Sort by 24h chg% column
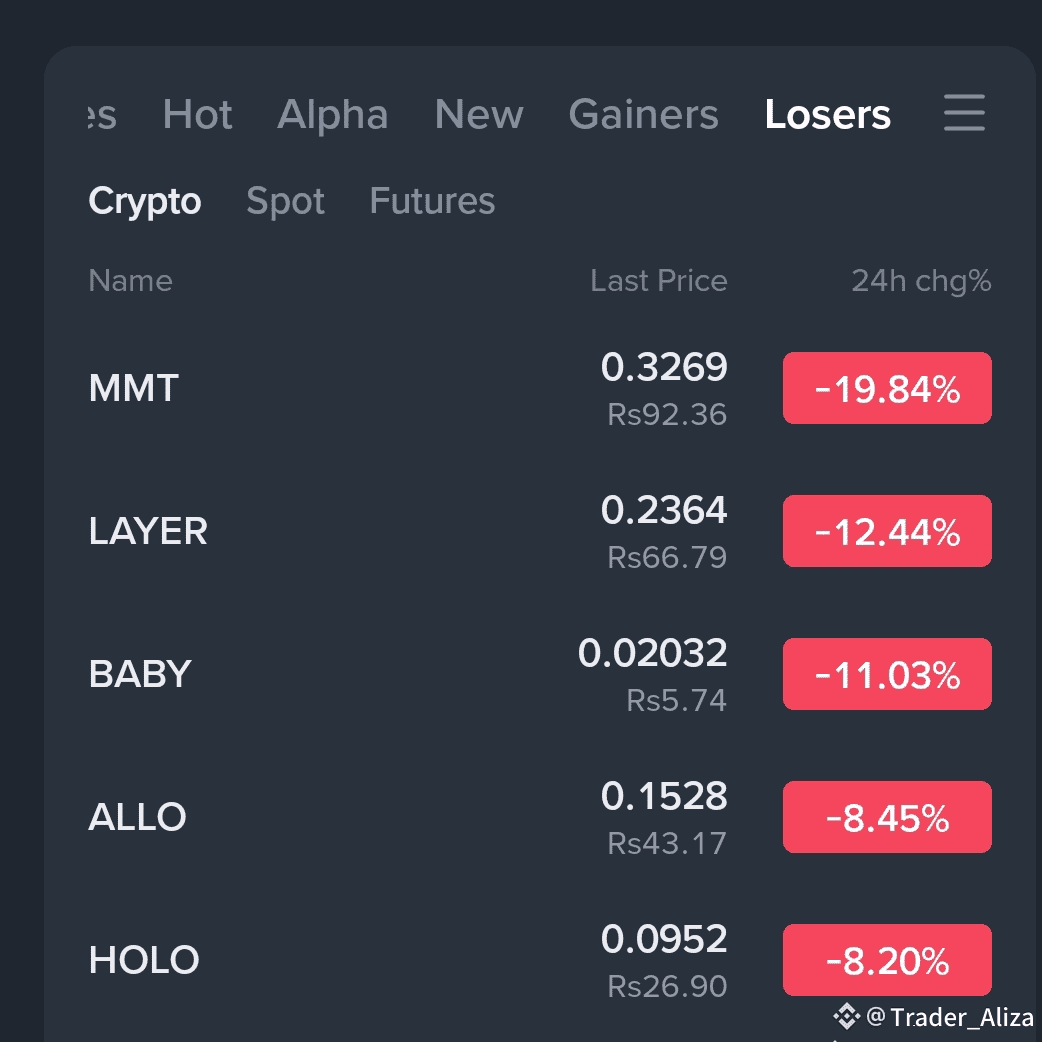Image resolution: width=1042 pixels, height=1042 pixels. click(x=921, y=281)
